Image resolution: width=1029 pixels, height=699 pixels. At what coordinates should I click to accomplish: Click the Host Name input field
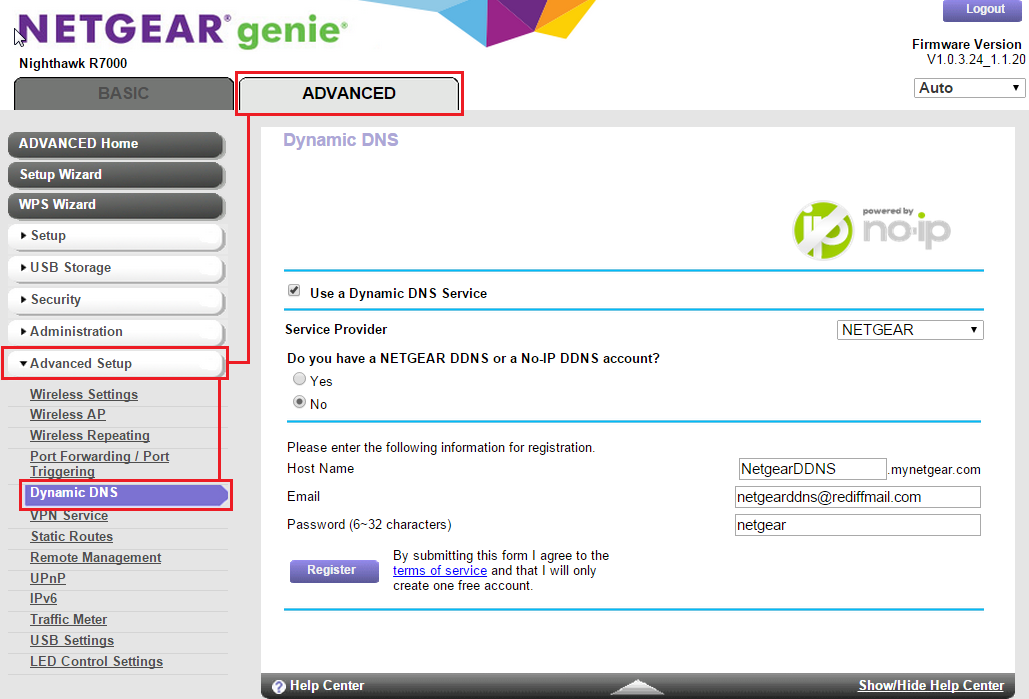coord(812,469)
